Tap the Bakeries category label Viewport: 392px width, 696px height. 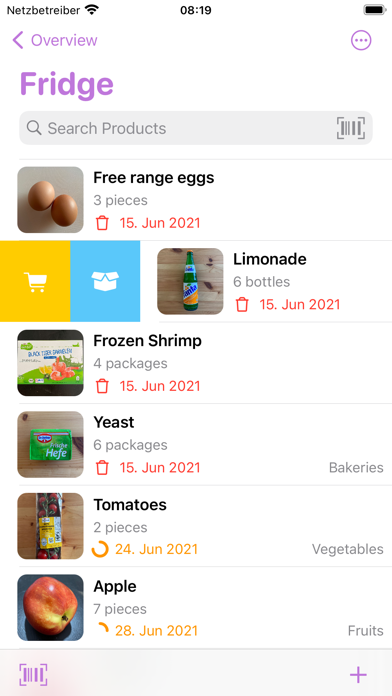pos(356,467)
